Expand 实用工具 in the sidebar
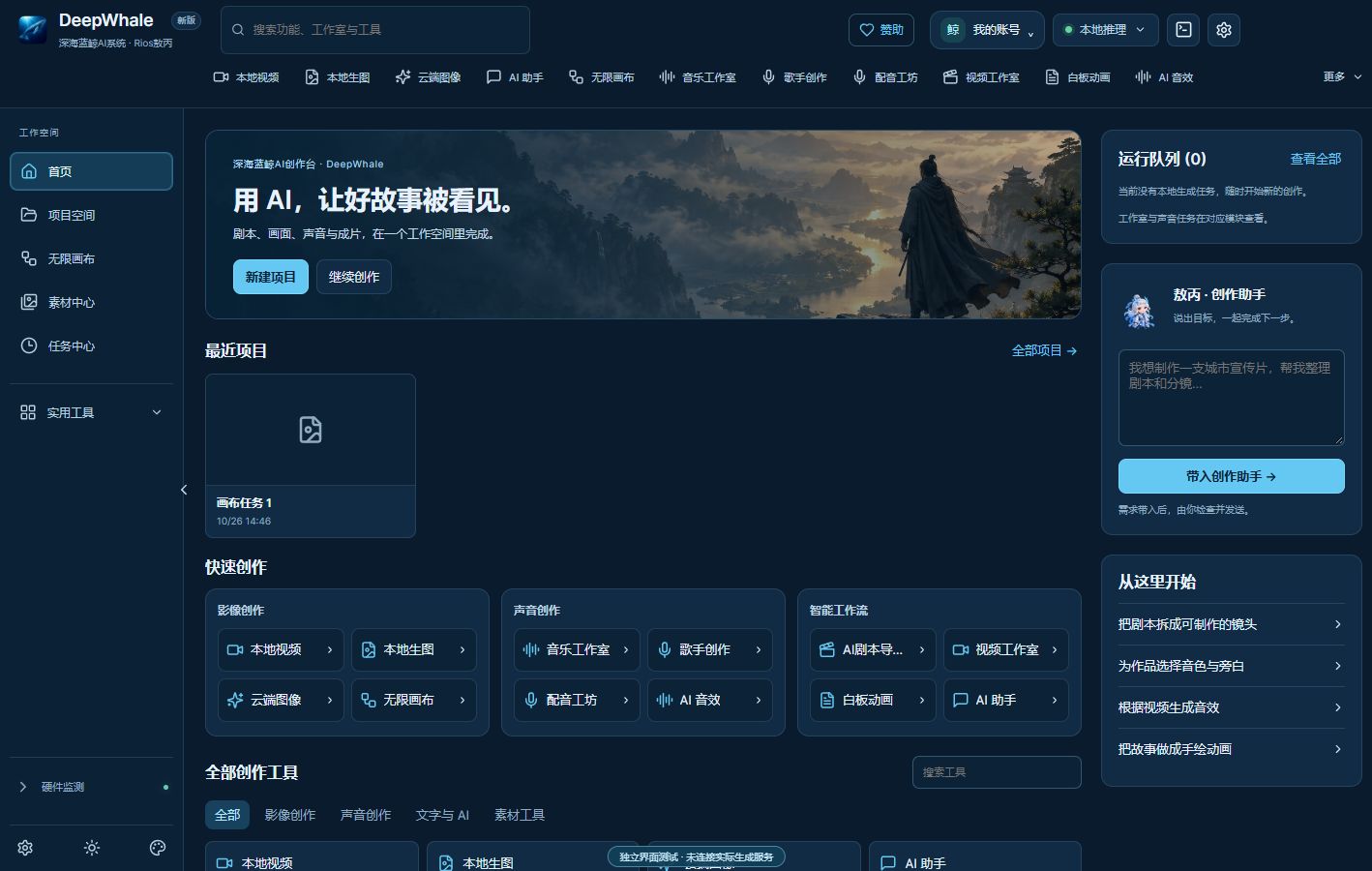The height and width of the screenshot is (871, 1372). click(x=91, y=412)
